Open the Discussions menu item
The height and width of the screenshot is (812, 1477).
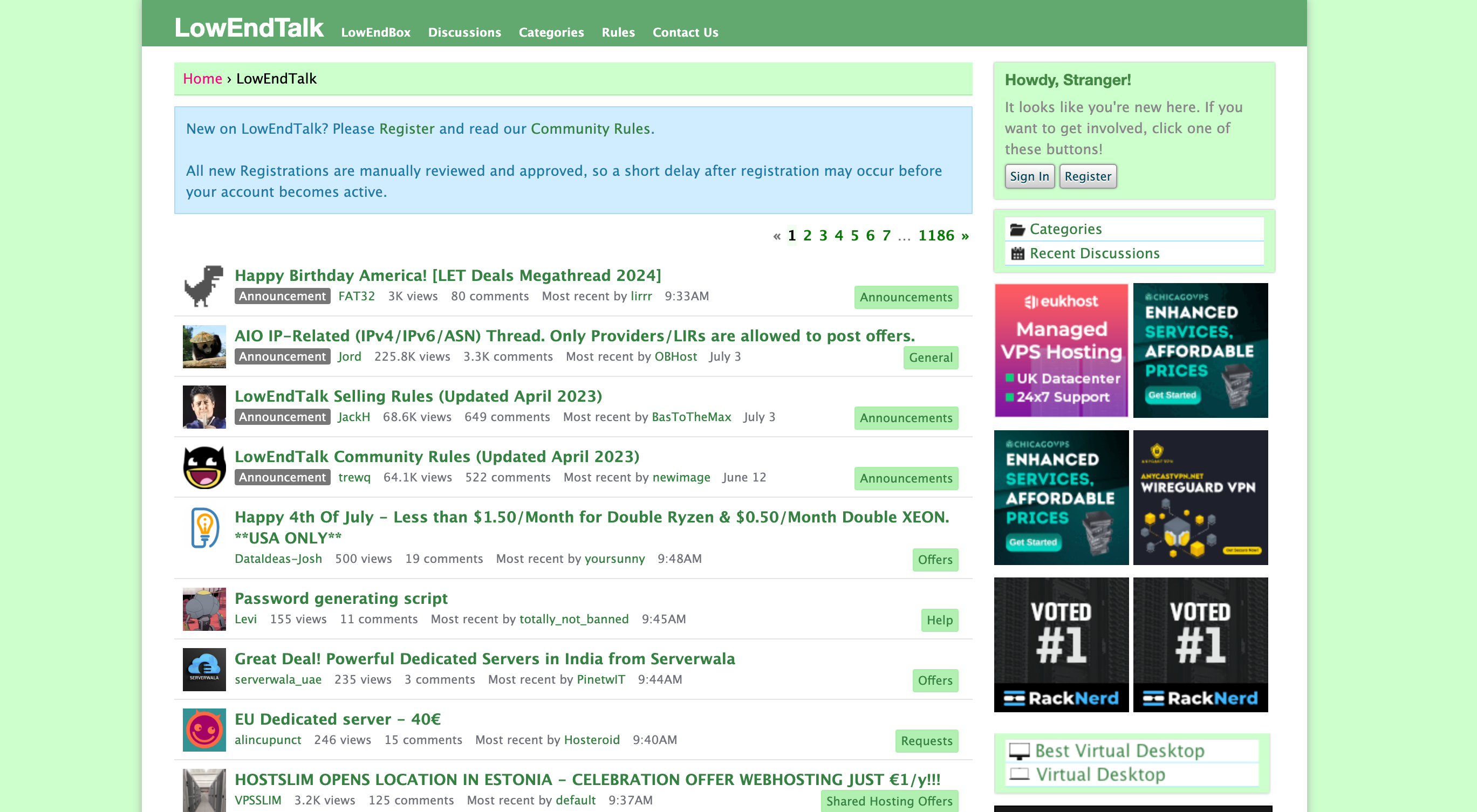[x=464, y=32]
